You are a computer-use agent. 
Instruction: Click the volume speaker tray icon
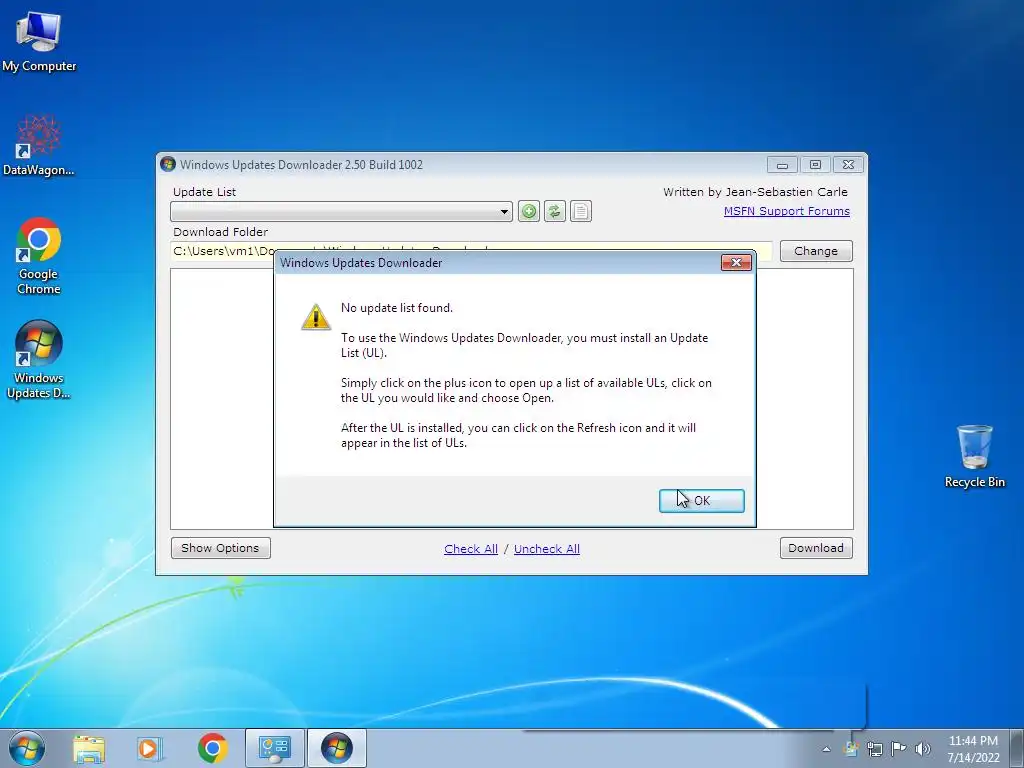(x=923, y=749)
